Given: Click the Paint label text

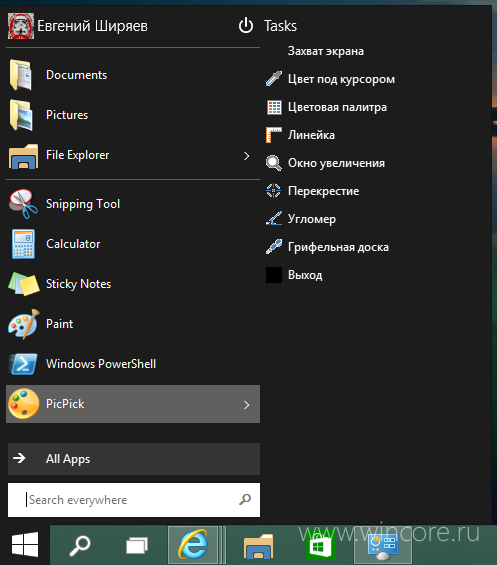Looking at the screenshot, I should [x=59, y=324].
